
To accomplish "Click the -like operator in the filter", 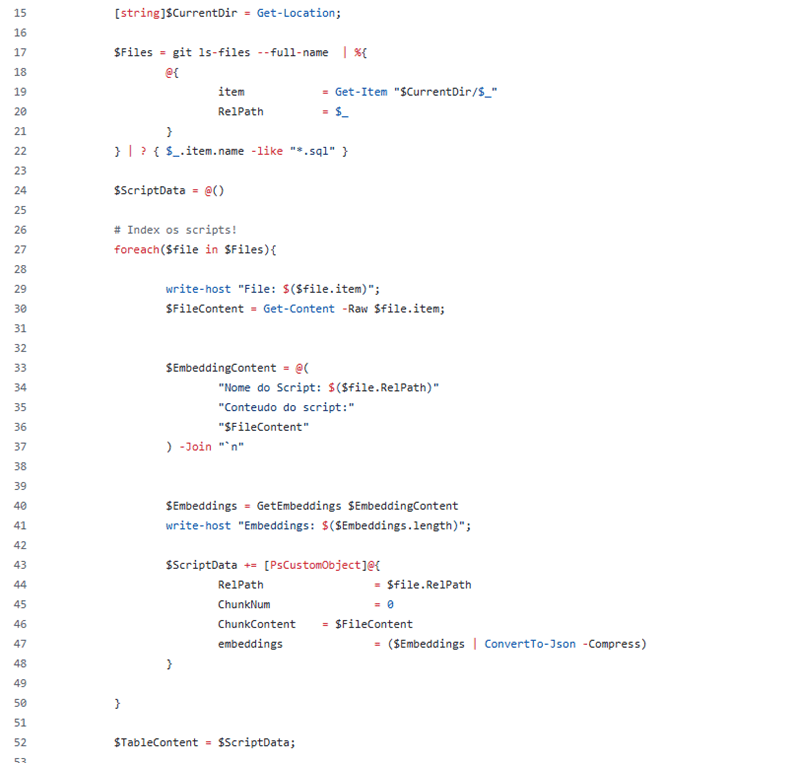I will 249,151.
